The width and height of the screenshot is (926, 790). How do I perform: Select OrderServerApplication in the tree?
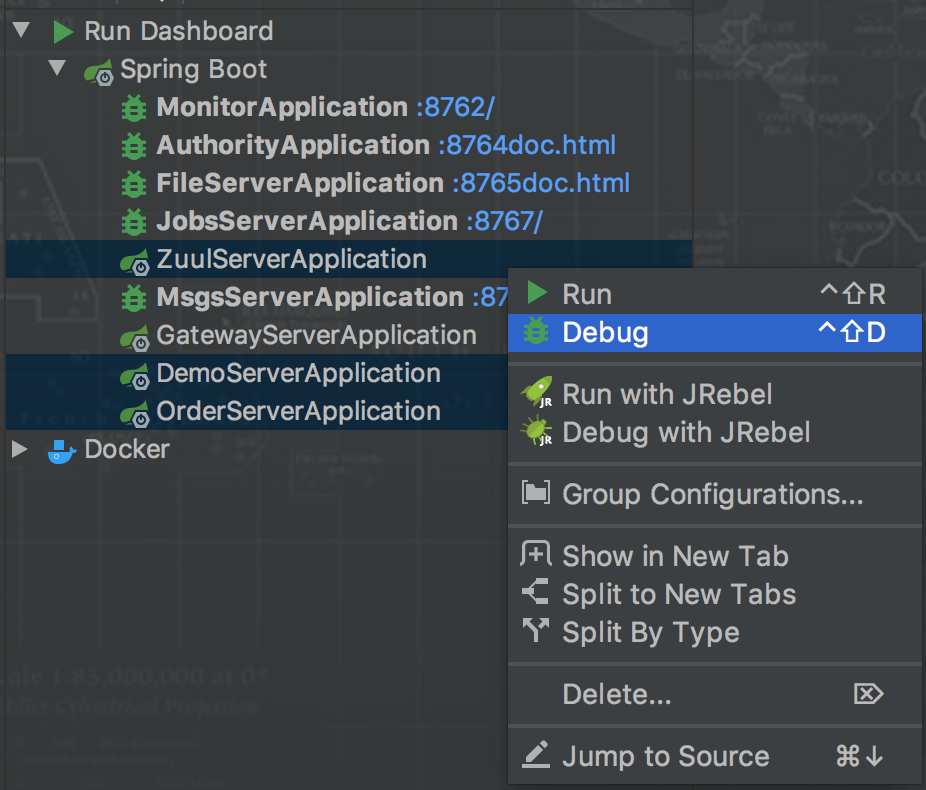[298, 411]
